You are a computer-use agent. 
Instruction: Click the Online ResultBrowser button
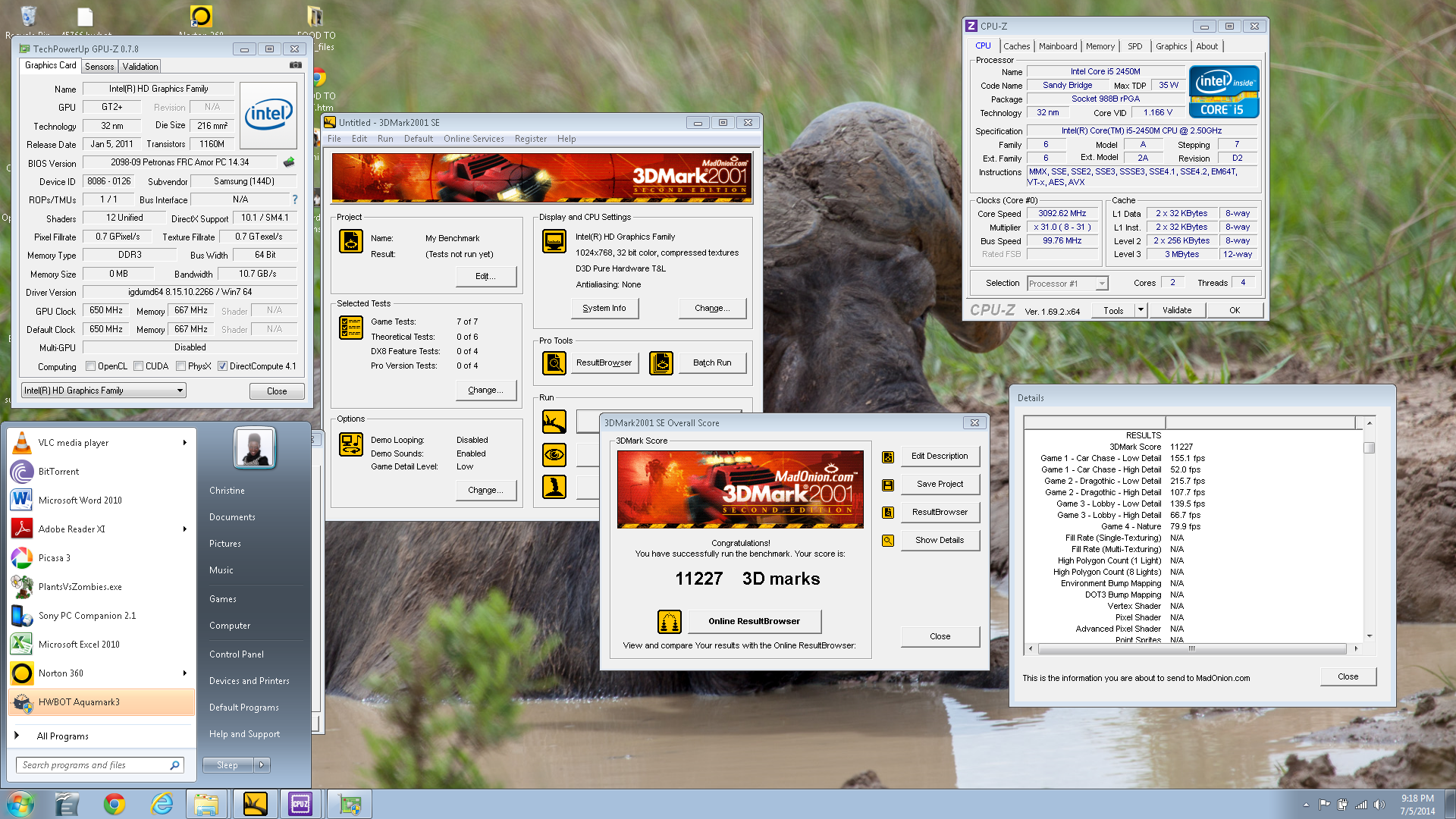pyautogui.click(x=754, y=621)
